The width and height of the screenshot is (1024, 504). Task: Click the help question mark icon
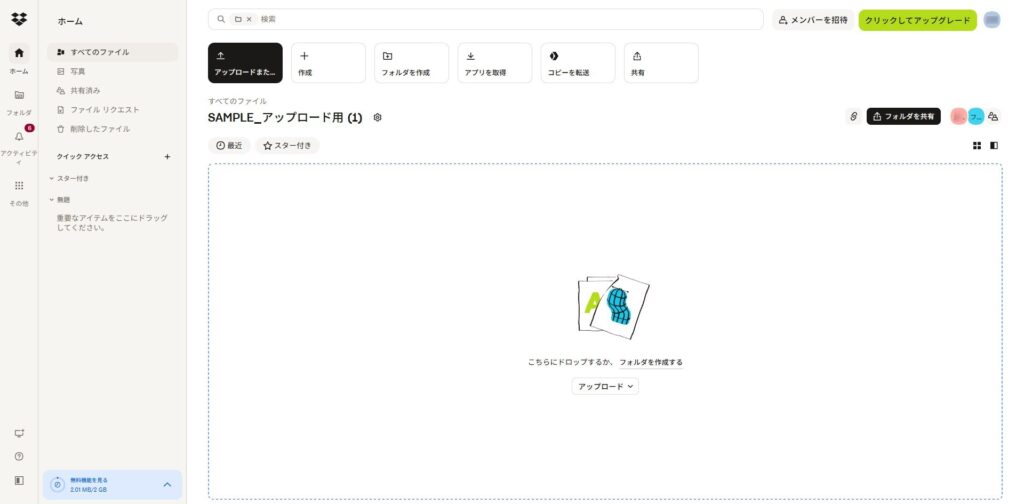19,456
